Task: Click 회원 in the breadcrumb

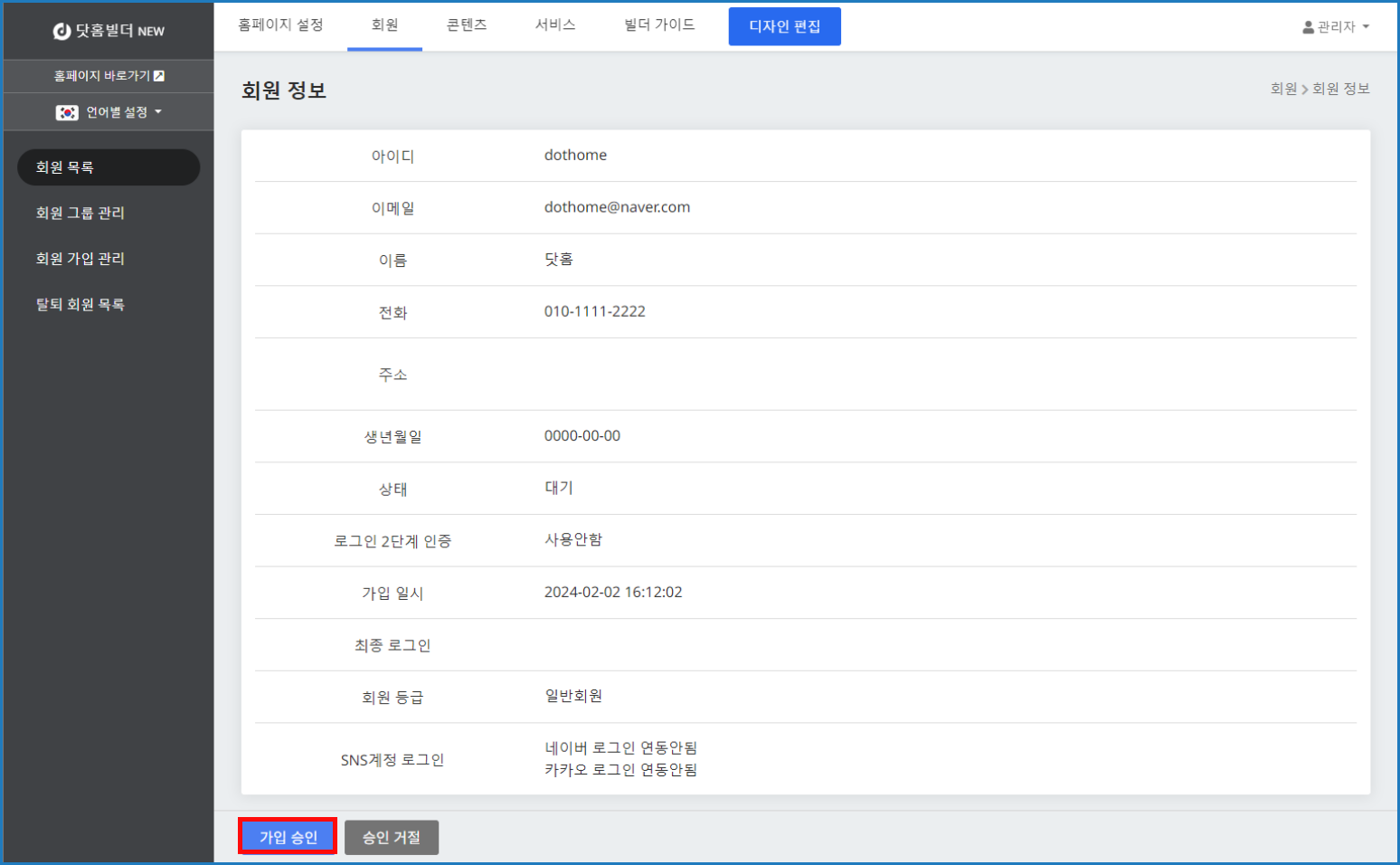Action: click(1283, 89)
